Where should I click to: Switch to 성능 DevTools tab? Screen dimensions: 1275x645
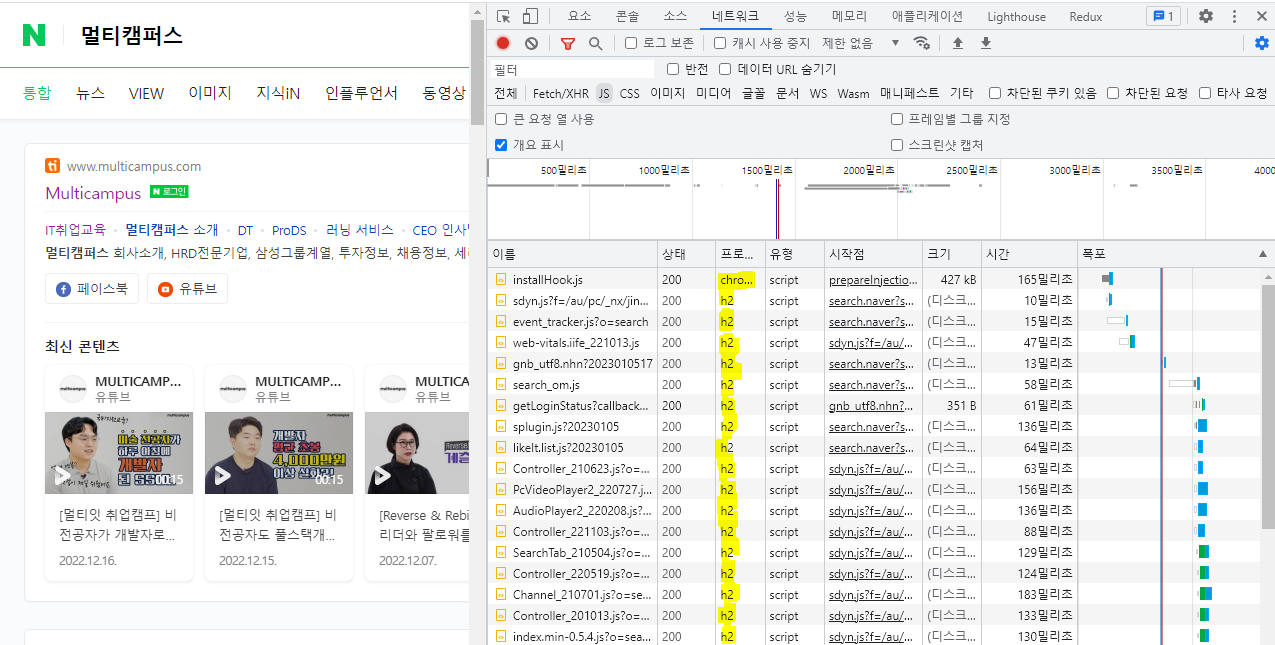tap(795, 16)
